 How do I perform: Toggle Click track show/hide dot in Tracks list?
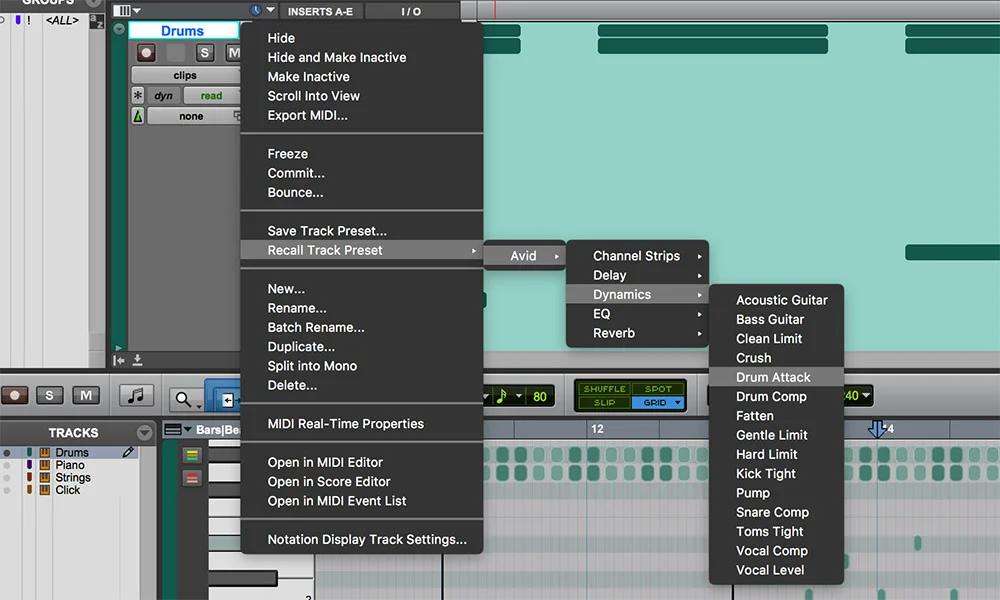click(7, 490)
